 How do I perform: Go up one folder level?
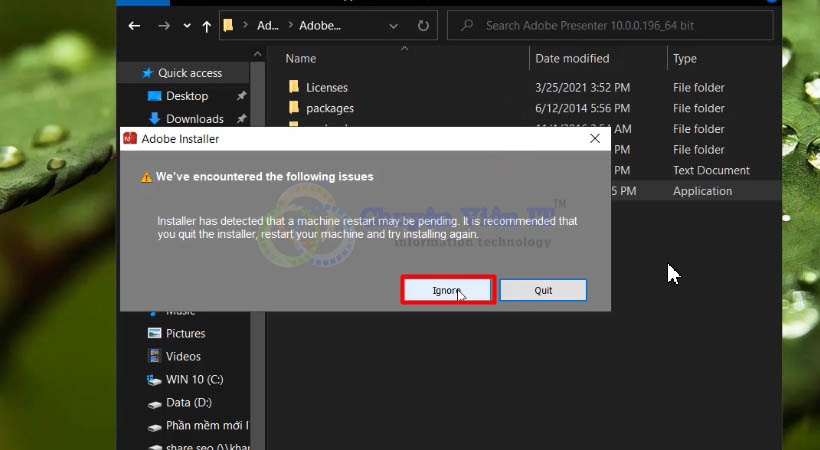(207, 26)
